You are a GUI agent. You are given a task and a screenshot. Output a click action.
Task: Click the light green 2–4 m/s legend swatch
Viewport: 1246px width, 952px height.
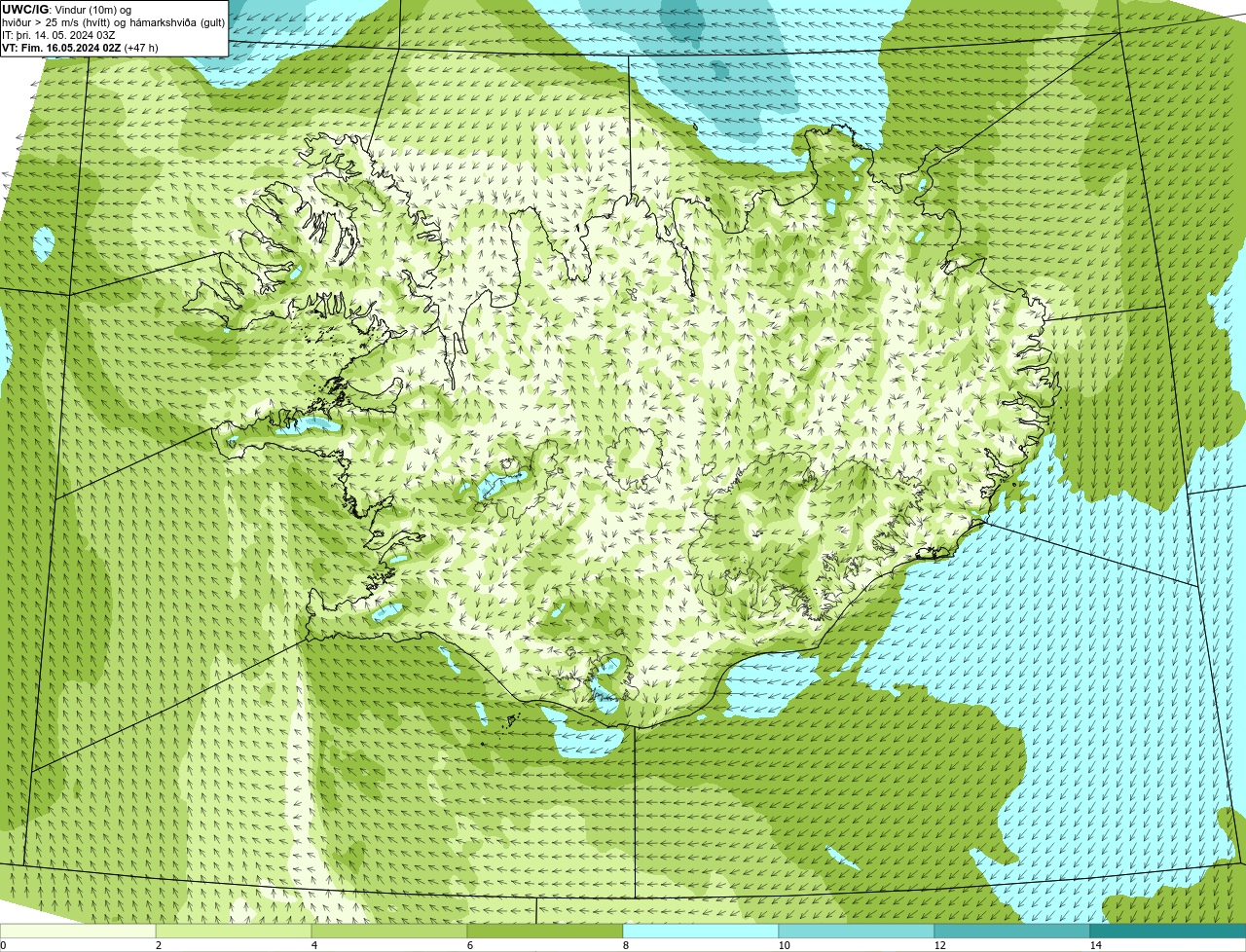click(x=234, y=931)
